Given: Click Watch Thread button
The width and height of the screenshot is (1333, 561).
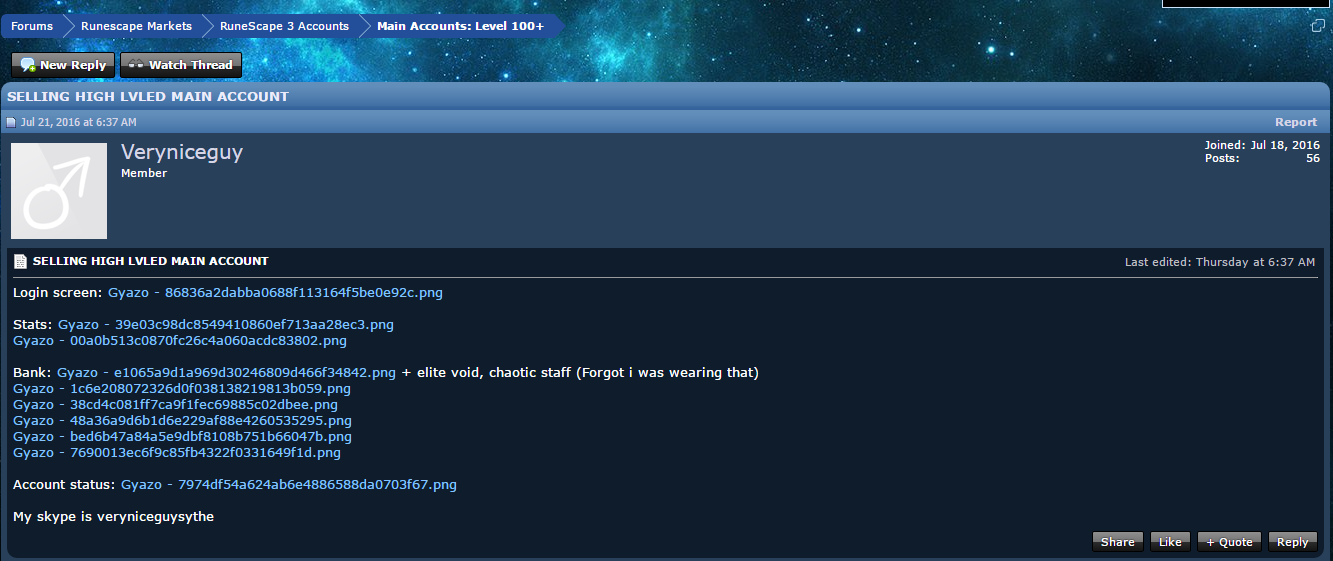Looking at the screenshot, I should point(181,65).
